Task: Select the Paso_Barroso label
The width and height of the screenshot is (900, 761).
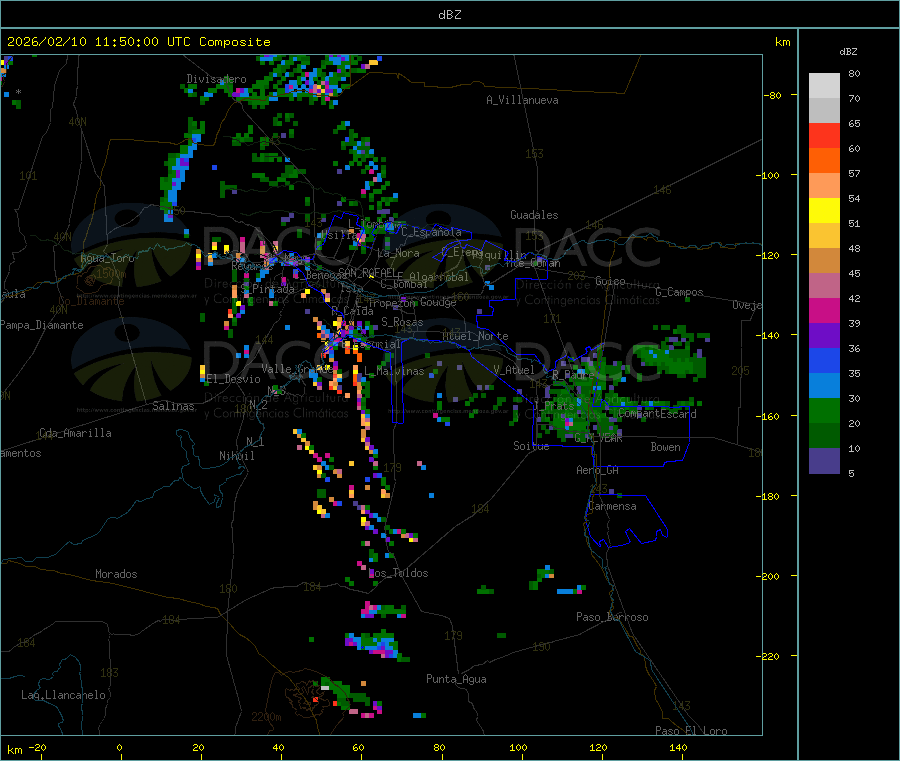Action: pos(612,617)
